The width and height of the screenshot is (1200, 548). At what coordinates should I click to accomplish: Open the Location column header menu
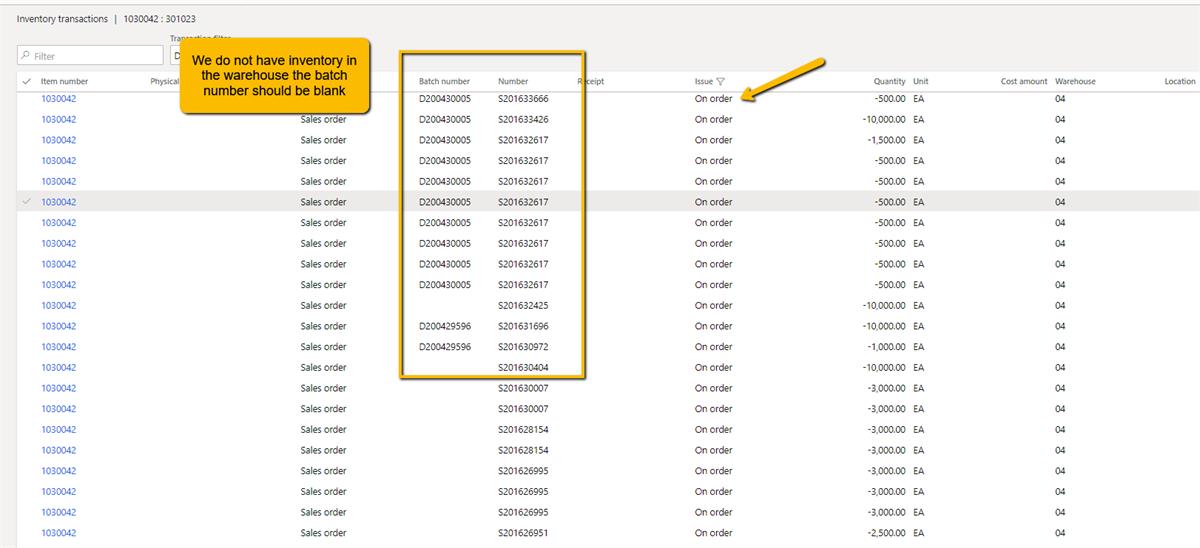click(x=1180, y=81)
